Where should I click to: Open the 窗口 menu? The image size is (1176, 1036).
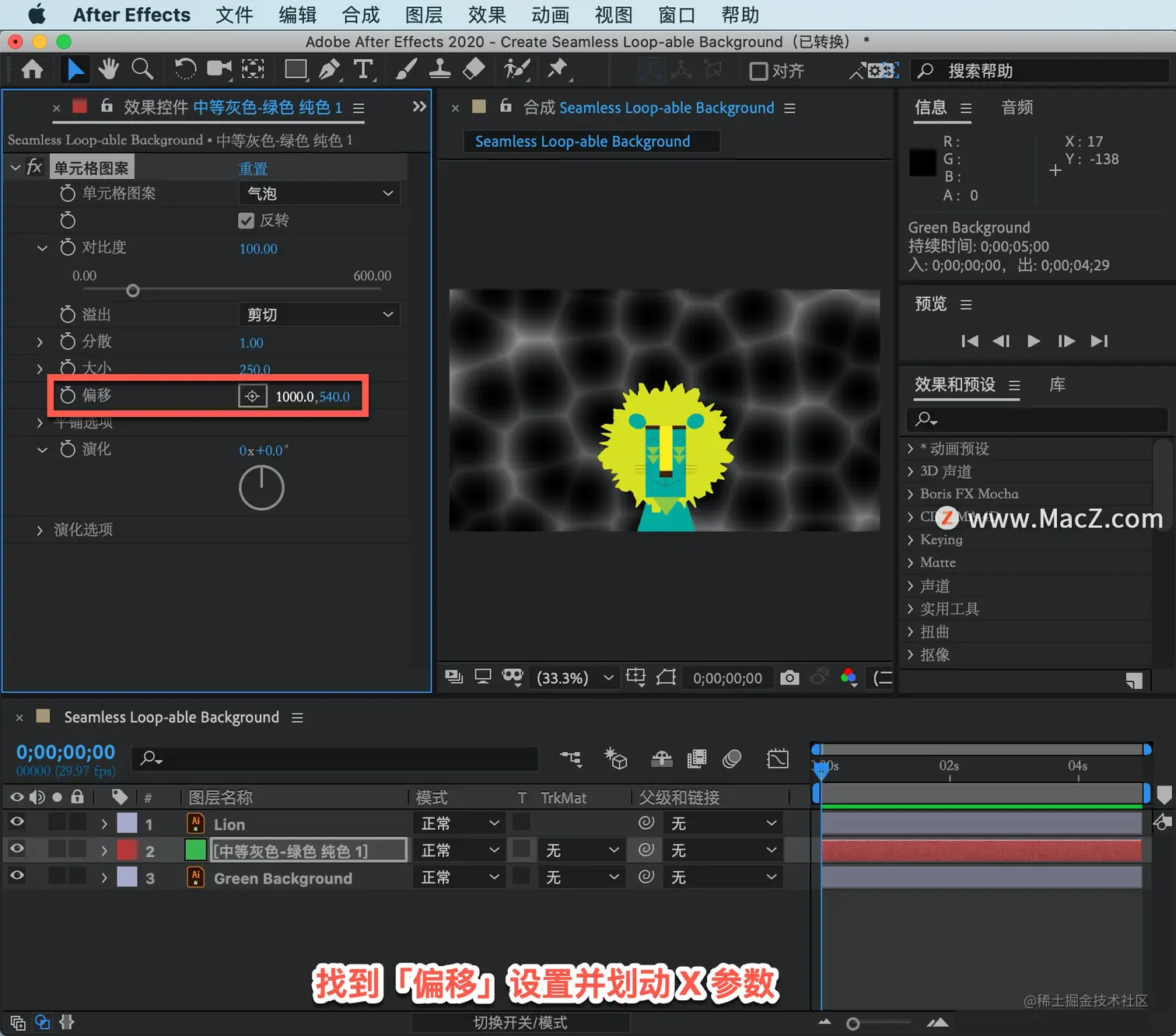pyautogui.click(x=677, y=15)
